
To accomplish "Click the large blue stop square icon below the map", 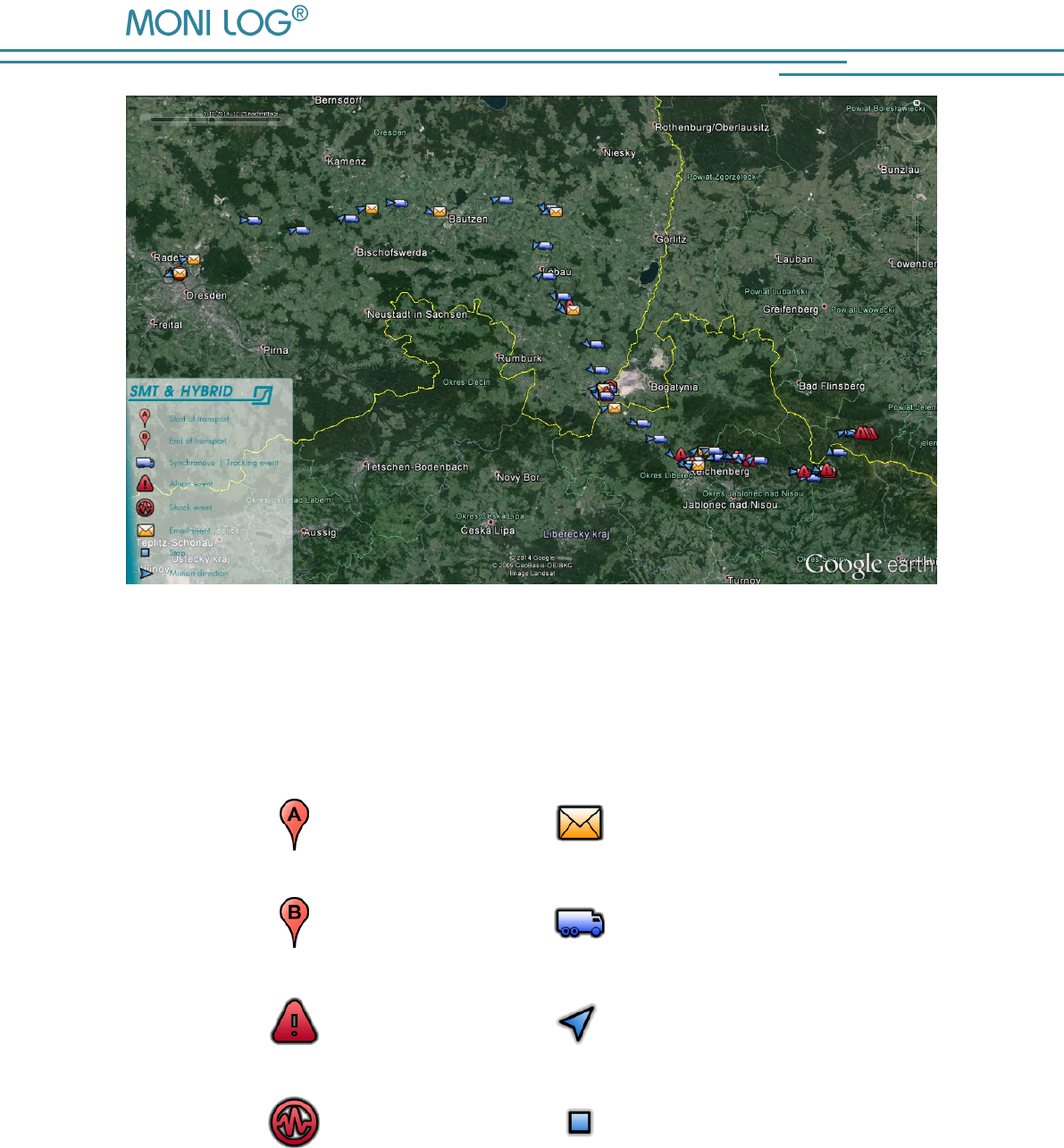I will [x=580, y=1122].
